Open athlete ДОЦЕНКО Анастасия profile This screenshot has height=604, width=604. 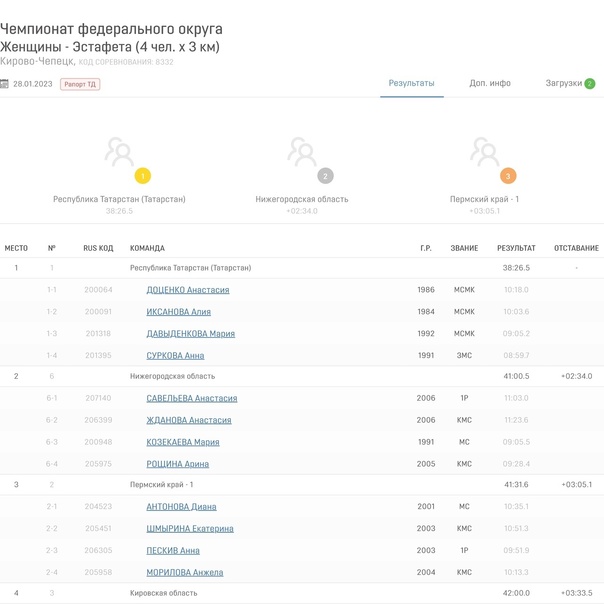pyautogui.click(x=188, y=290)
